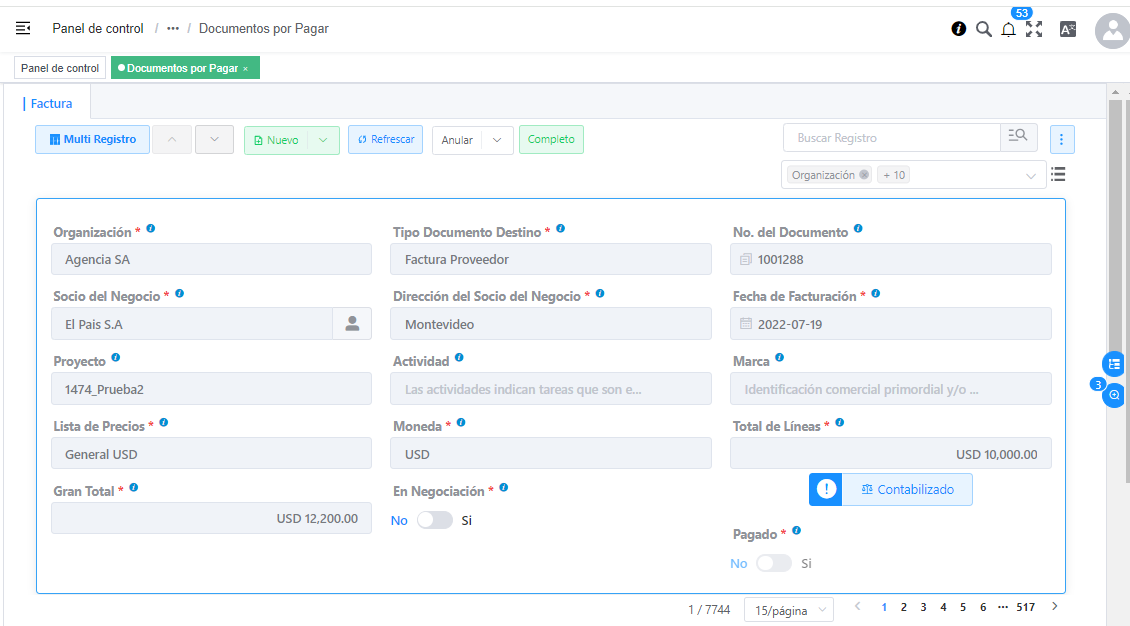Click the fullscreen expand icon

click(1034, 29)
